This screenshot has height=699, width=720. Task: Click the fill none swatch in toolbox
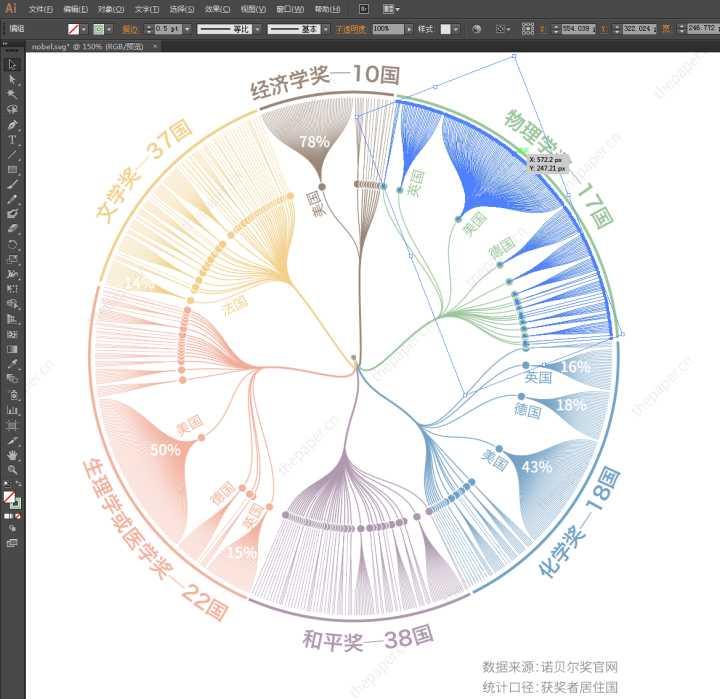click(x=9, y=496)
